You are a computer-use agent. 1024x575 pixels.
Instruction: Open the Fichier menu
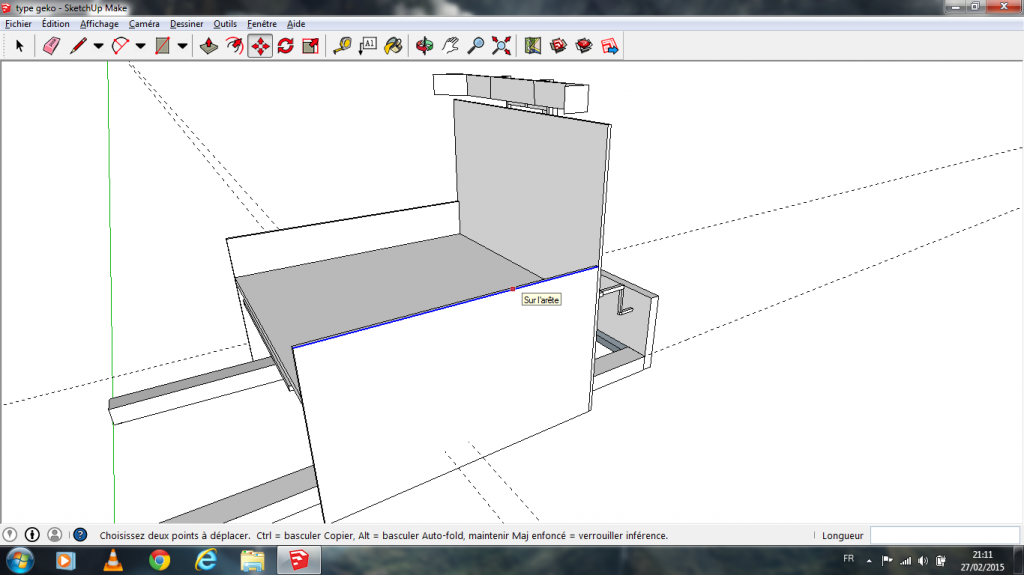(18, 24)
